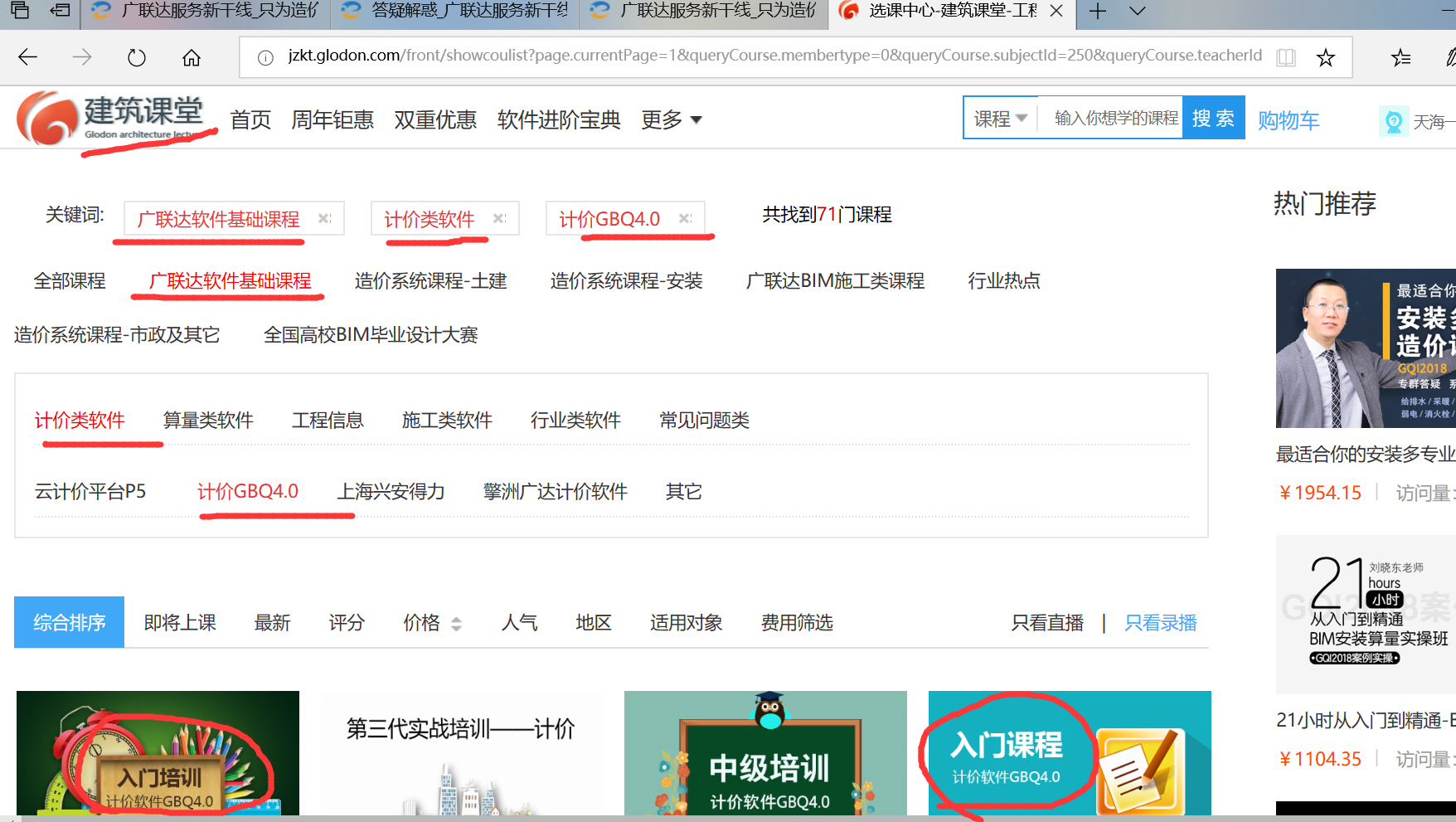The image size is (1456, 822).
Task: Select the 云计价平台P5 filter
Action: pyautogui.click(x=90, y=492)
